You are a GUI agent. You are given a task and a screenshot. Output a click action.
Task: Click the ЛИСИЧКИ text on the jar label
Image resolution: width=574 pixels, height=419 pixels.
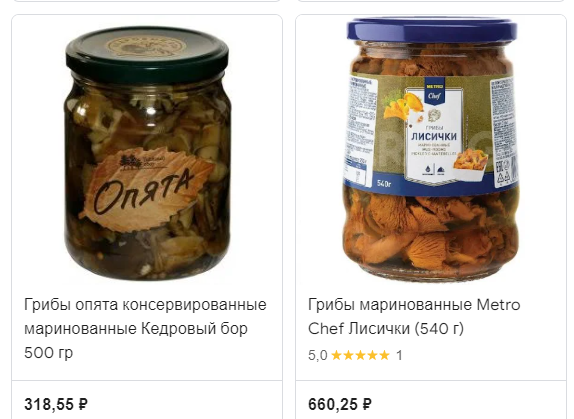click(434, 136)
